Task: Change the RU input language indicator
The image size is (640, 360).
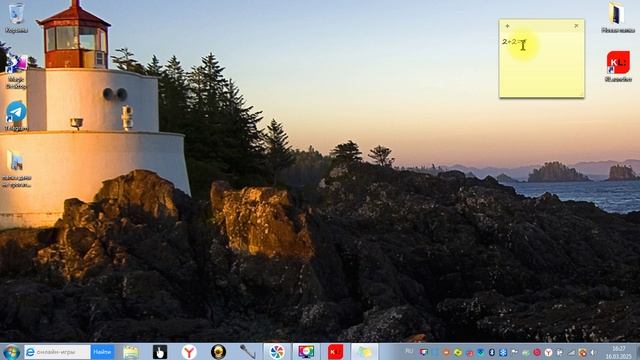Action: [409, 351]
